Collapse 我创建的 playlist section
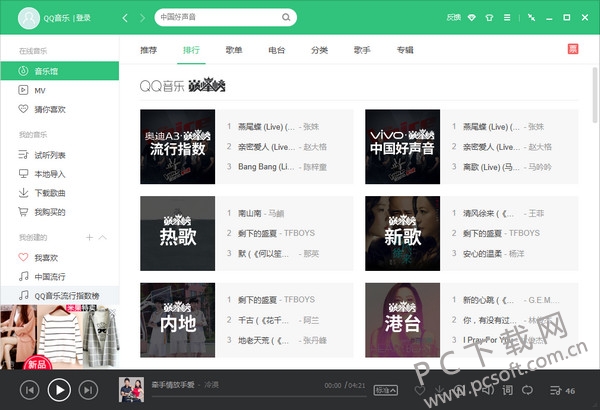The height and width of the screenshot is (410, 600). 103,238
